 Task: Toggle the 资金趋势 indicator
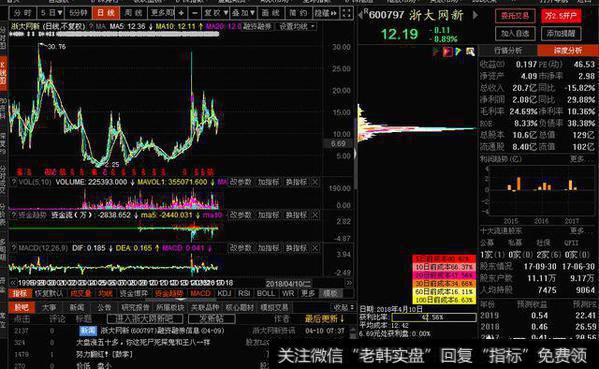[168, 293]
